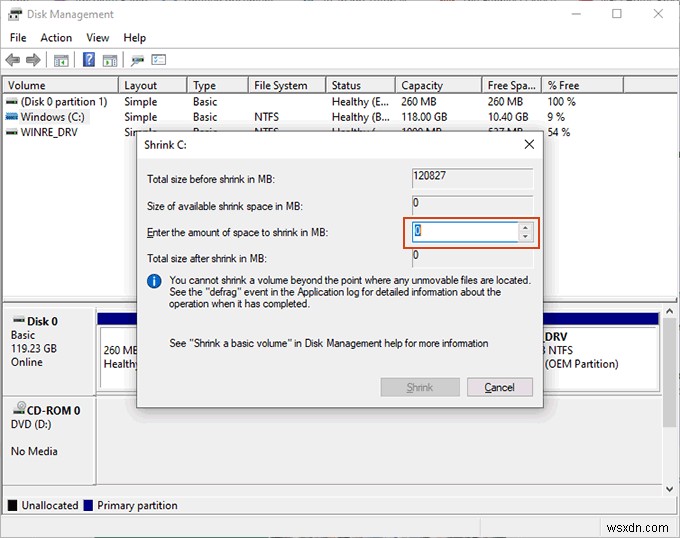Click the Disk 0 partition 1 volume icon

12,101
